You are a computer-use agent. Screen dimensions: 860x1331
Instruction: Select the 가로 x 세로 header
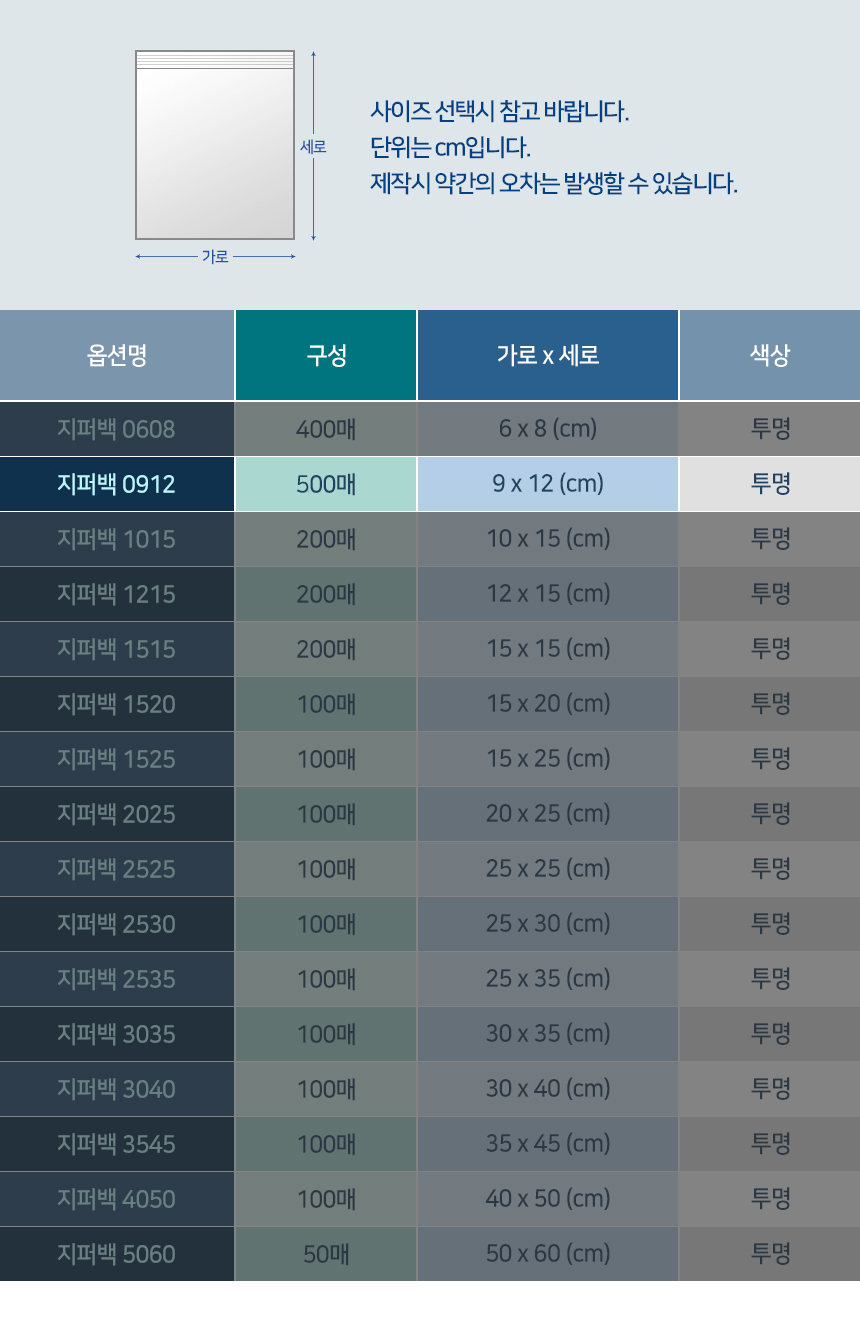(548, 355)
